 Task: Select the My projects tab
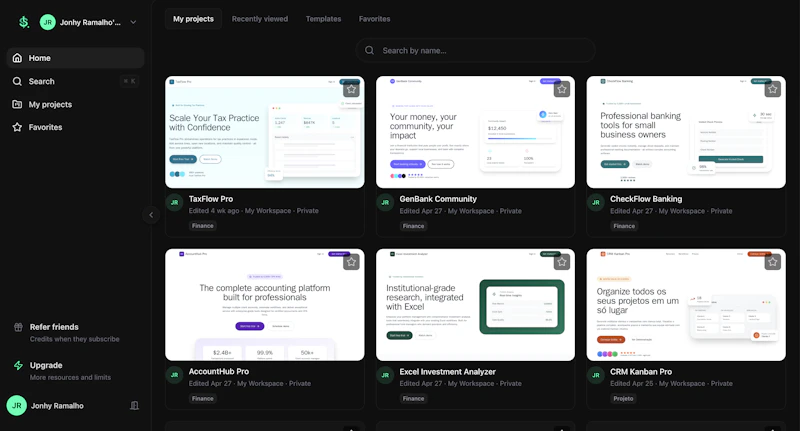click(193, 19)
